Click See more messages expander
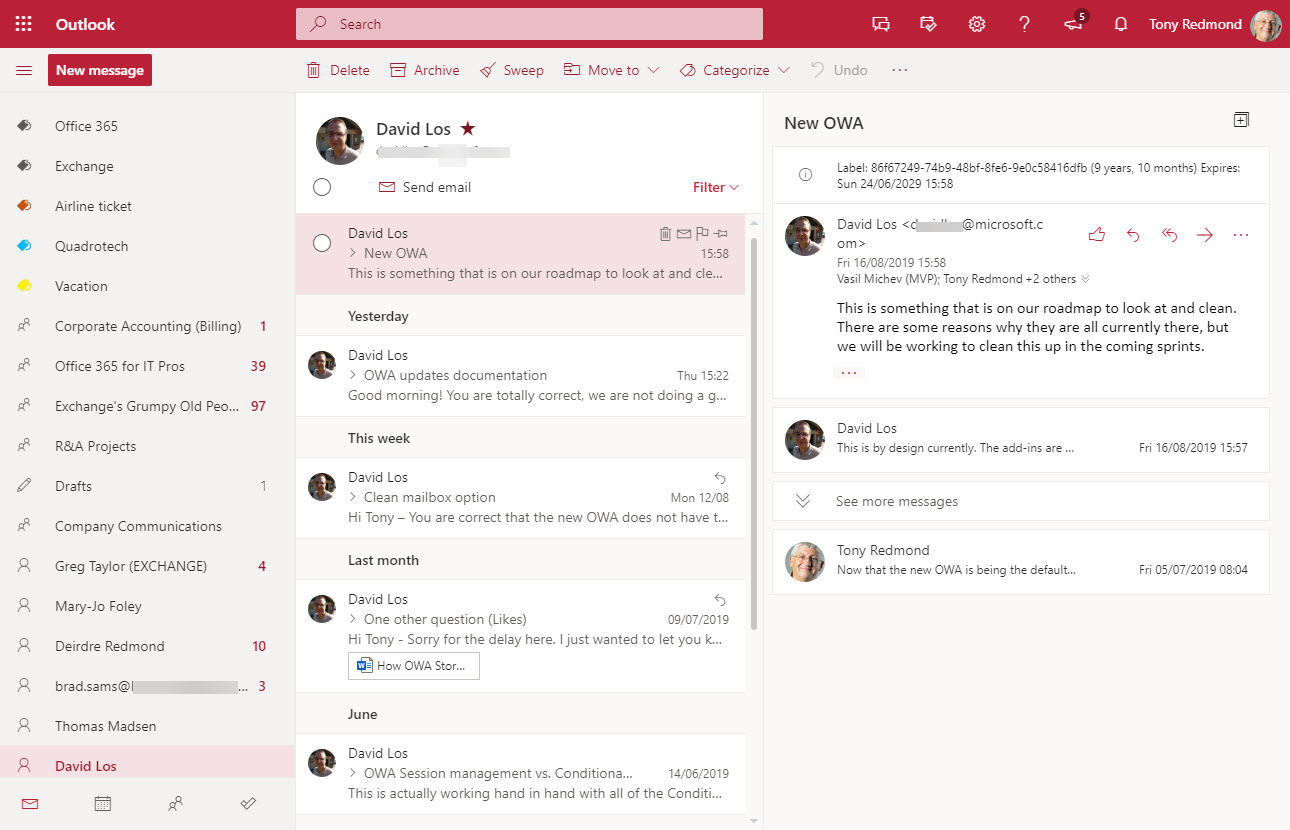This screenshot has width=1290, height=830. pyautogui.click(x=1021, y=501)
